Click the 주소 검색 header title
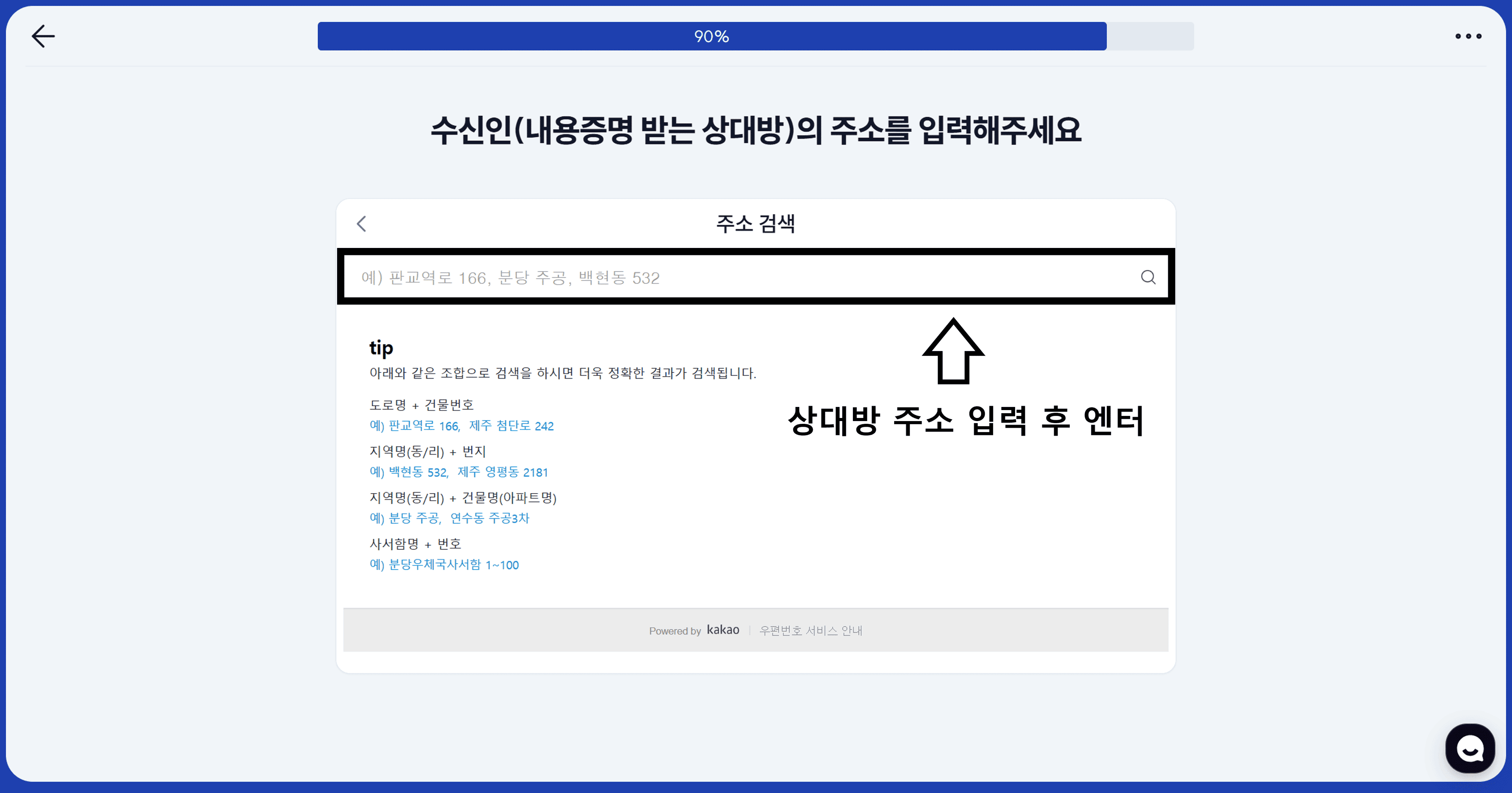This screenshot has height=793, width=1512. click(756, 224)
